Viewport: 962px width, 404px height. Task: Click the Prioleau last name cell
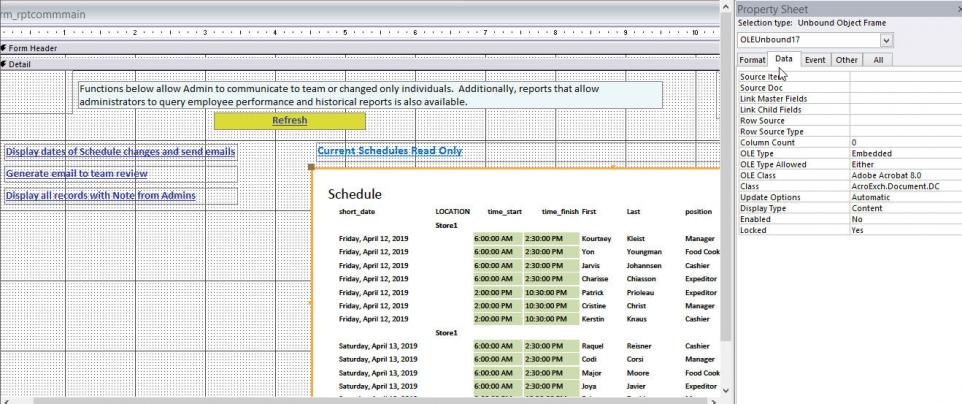[641, 293]
